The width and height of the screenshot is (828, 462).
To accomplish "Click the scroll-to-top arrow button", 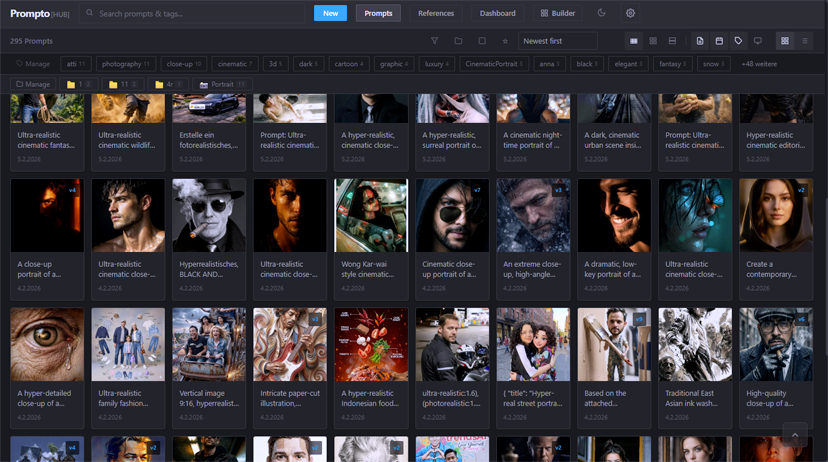I will (x=795, y=435).
